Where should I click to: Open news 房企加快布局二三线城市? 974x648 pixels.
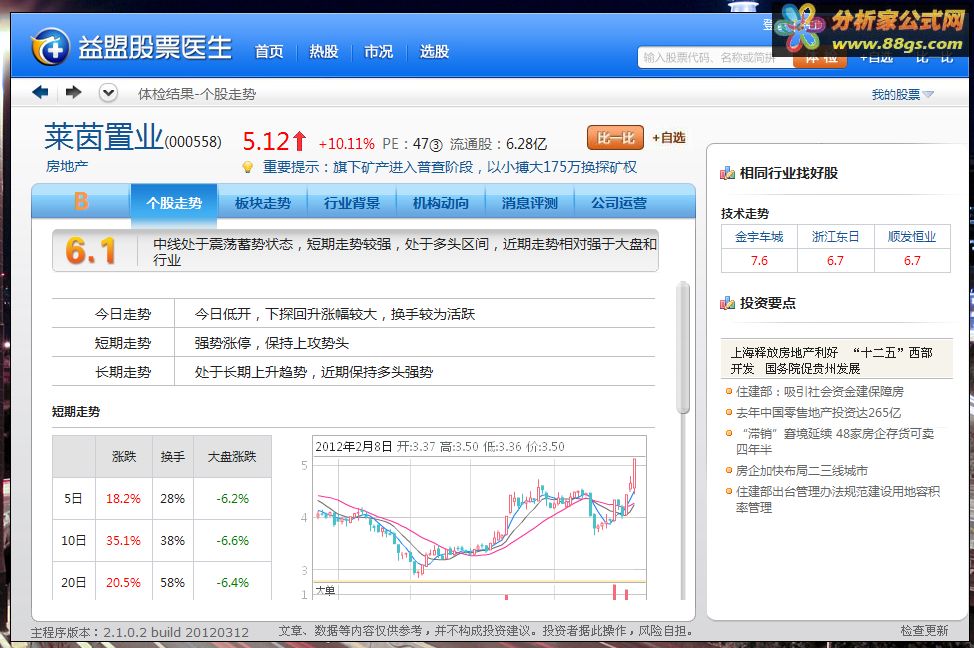tap(801, 470)
